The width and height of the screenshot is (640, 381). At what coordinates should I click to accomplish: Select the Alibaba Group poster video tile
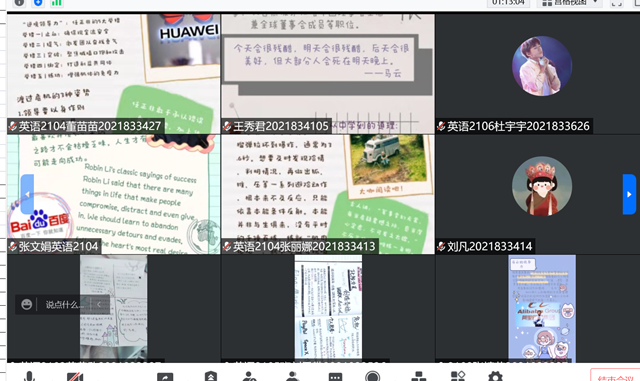click(x=542, y=308)
